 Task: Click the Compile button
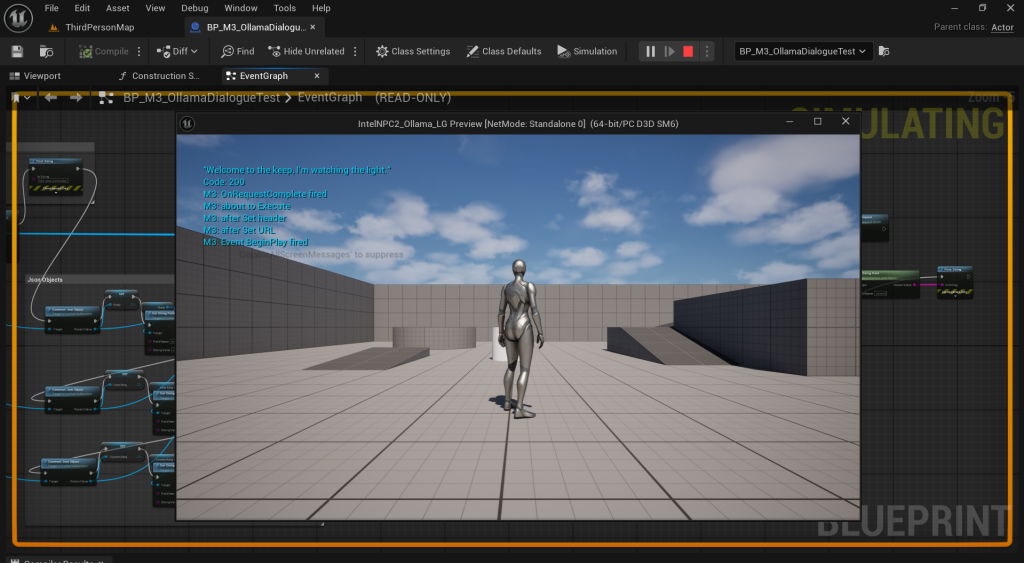(x=103, y=52)
